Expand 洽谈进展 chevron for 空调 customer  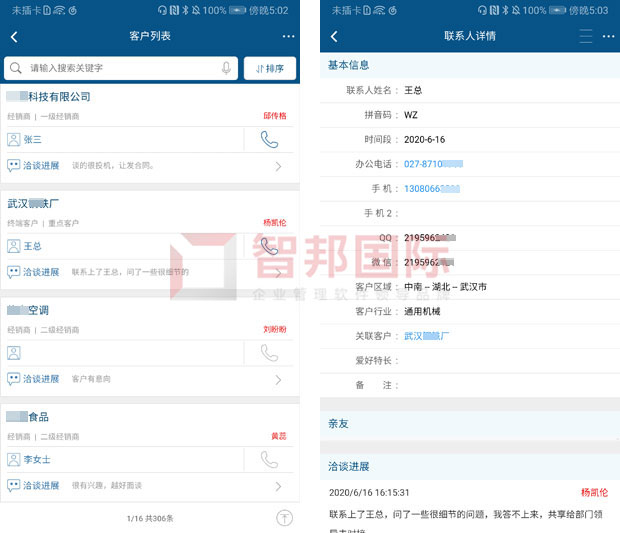278,380
